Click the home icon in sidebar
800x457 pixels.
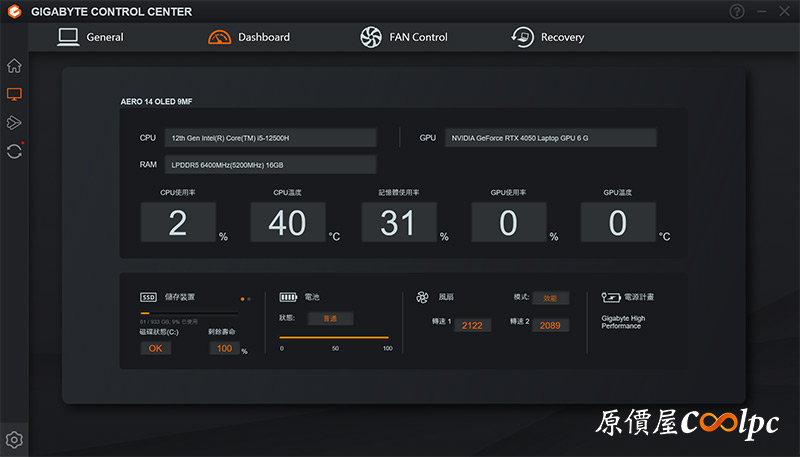(14, 65)
